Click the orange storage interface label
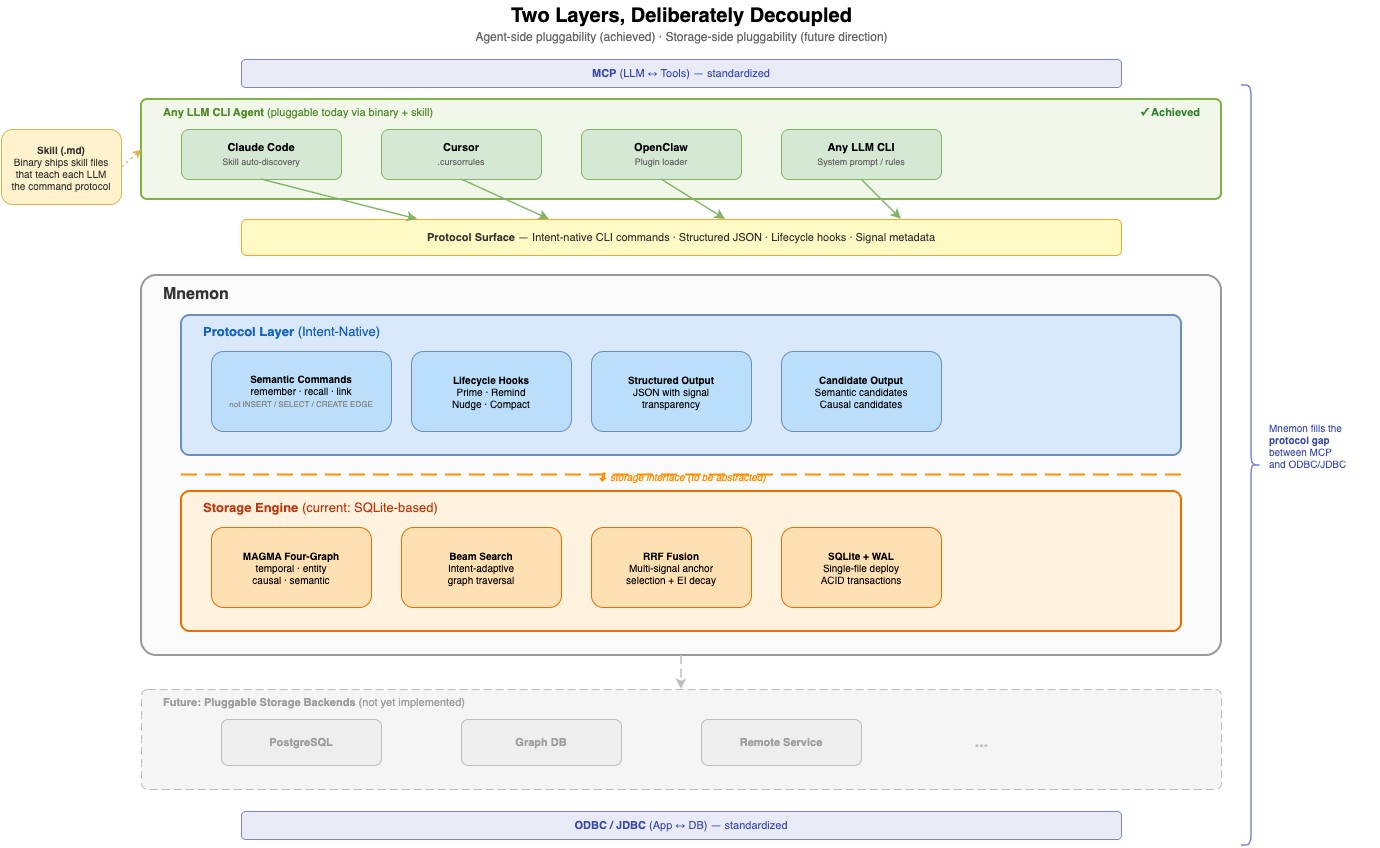Screen dimensions: 1380x848 point(682,477)
